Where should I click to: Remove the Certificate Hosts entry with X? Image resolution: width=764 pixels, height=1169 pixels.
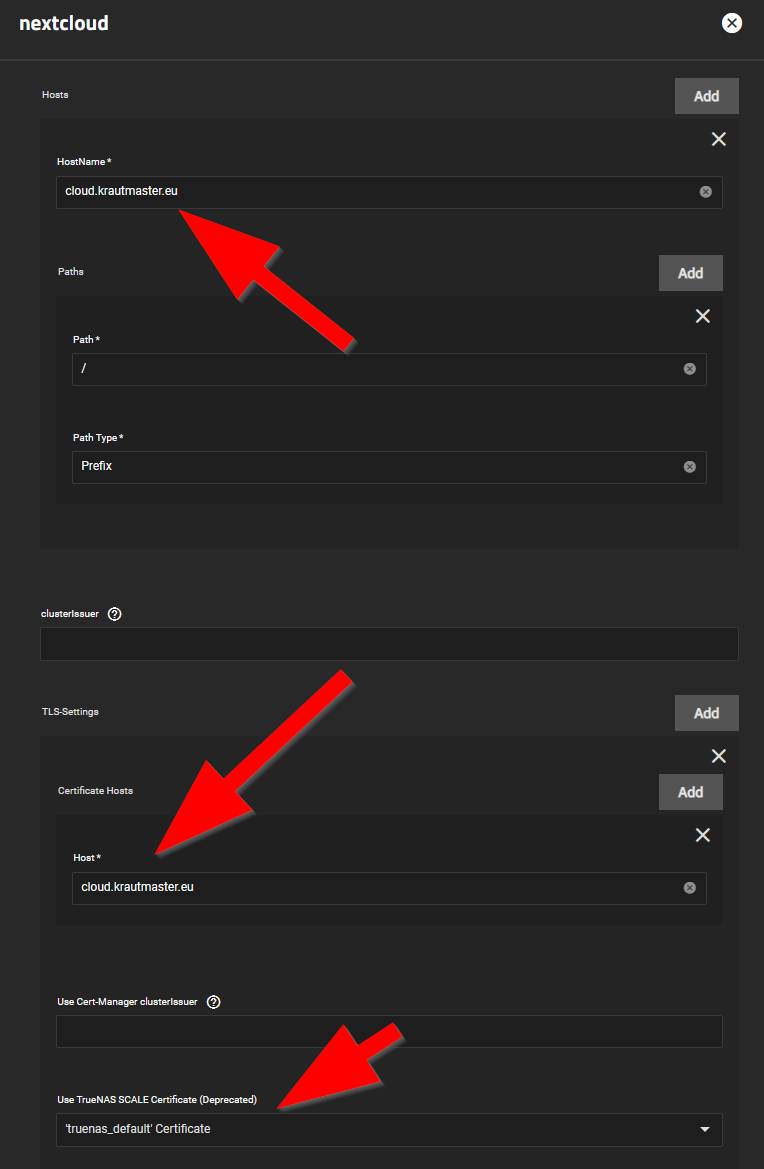coord(702,835)
